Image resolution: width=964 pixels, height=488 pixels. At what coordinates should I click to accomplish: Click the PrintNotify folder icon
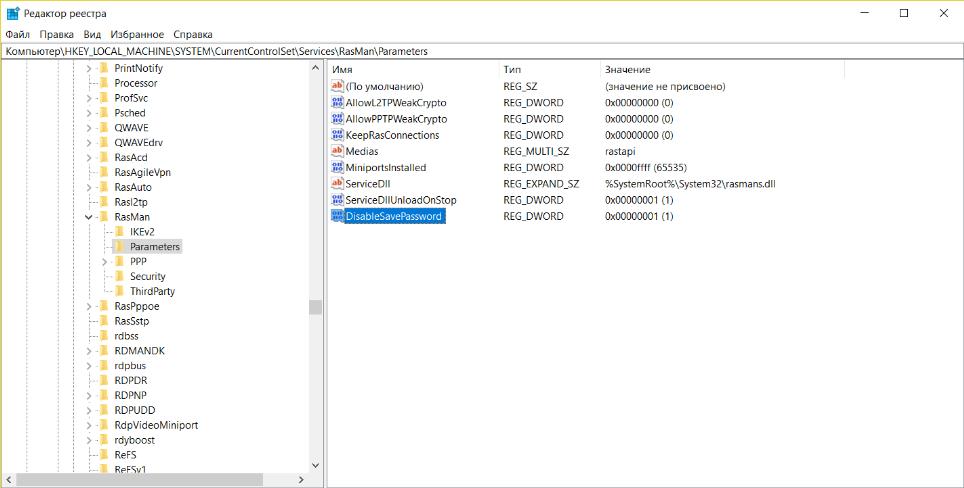click(x=103, y=68)
